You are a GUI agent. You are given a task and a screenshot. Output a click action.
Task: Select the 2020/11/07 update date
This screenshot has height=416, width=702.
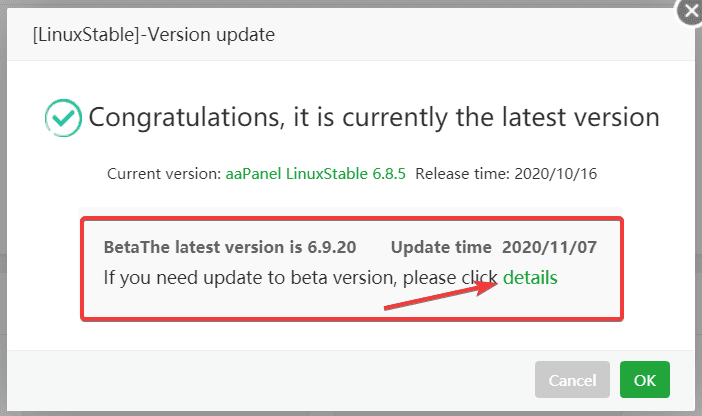click(549, 247)
